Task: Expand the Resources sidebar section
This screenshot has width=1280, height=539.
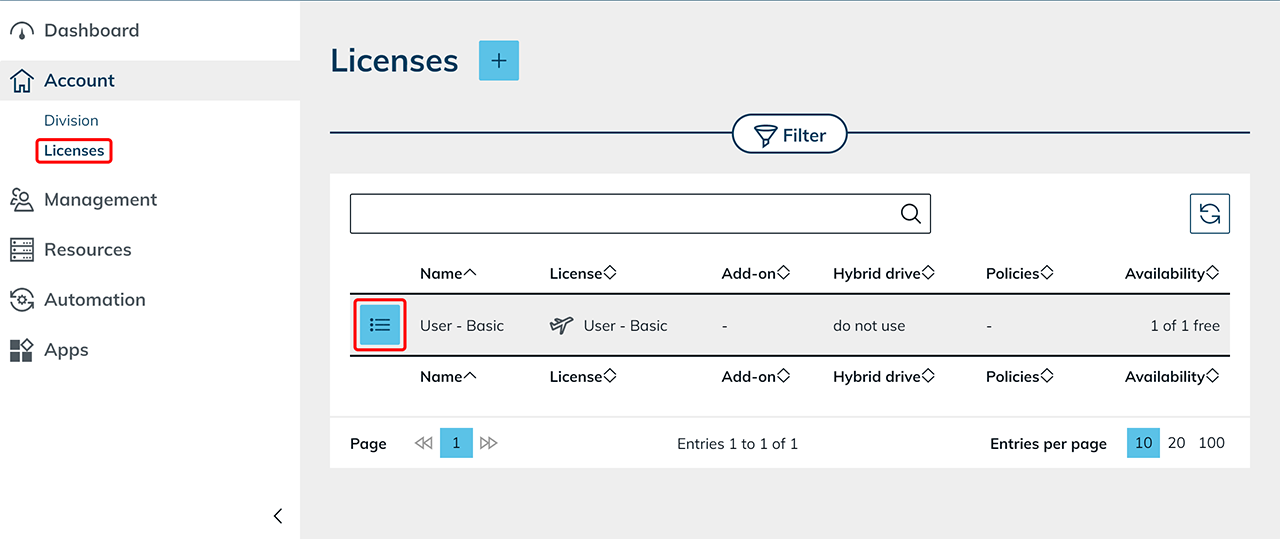Action: pyautogui.click(x=87, y=250)
